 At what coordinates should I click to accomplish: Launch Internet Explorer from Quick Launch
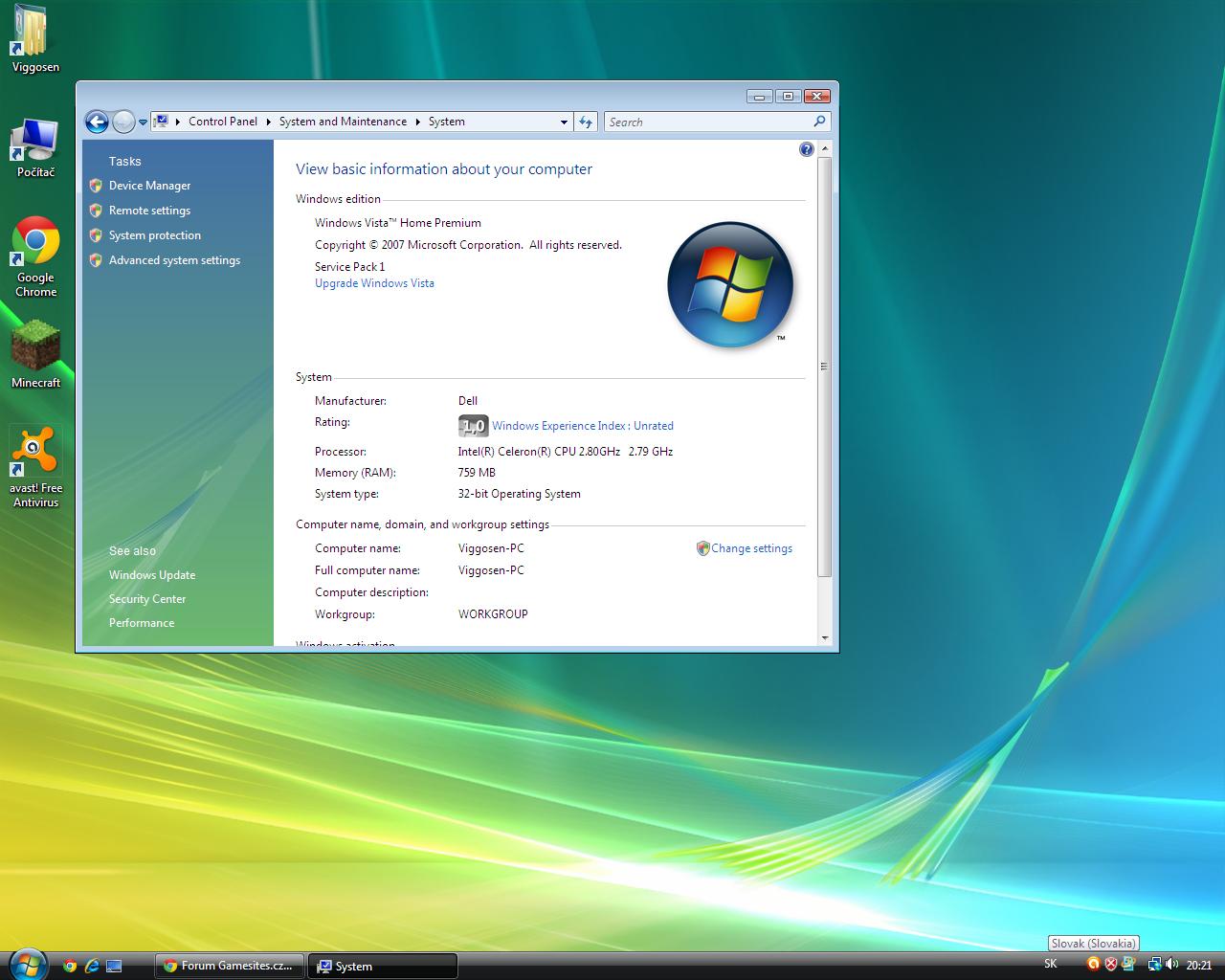(x=92, y=966)
